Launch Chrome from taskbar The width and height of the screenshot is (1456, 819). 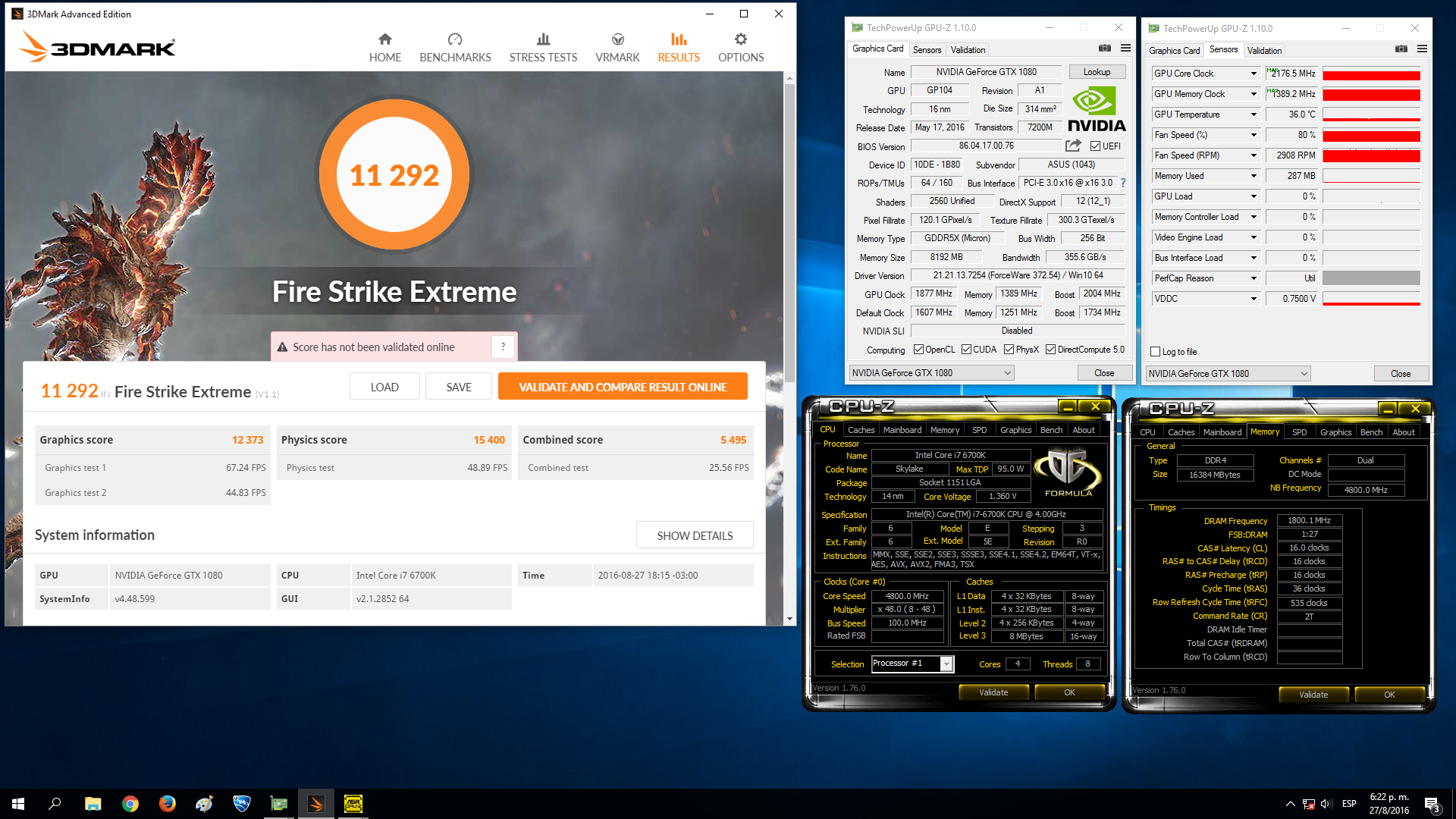coord(130,804)
